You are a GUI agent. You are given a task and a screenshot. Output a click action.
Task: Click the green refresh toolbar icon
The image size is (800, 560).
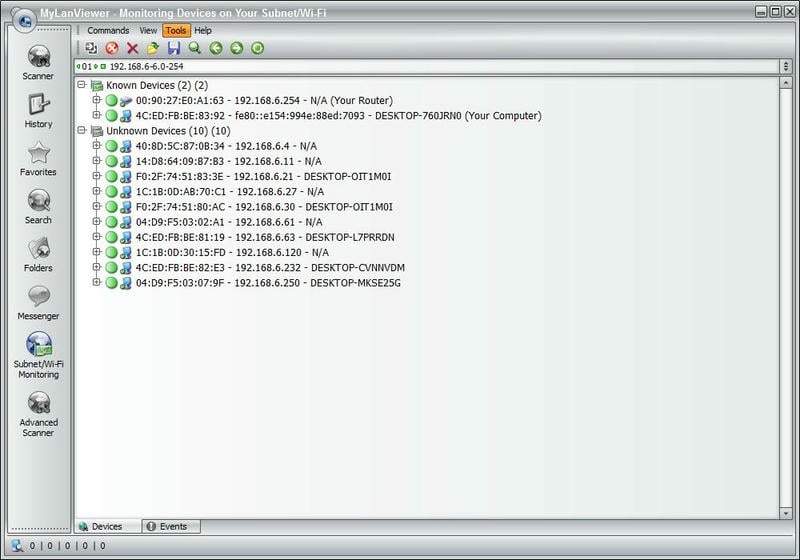pyautogui.click(x=257, y=48)
